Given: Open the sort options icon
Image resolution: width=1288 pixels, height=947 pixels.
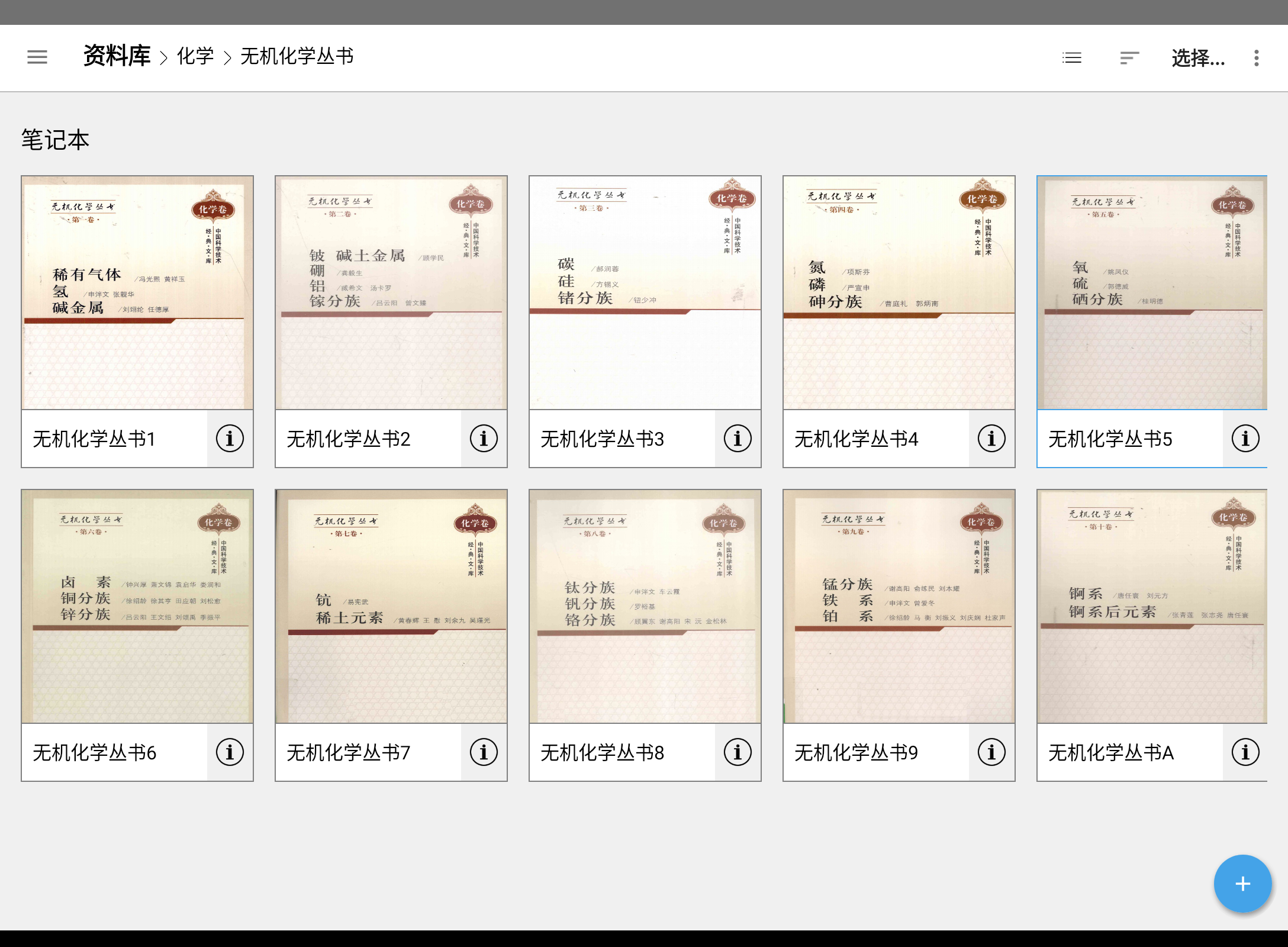Looking at the screenshot, I should (x=1129, y=57).
